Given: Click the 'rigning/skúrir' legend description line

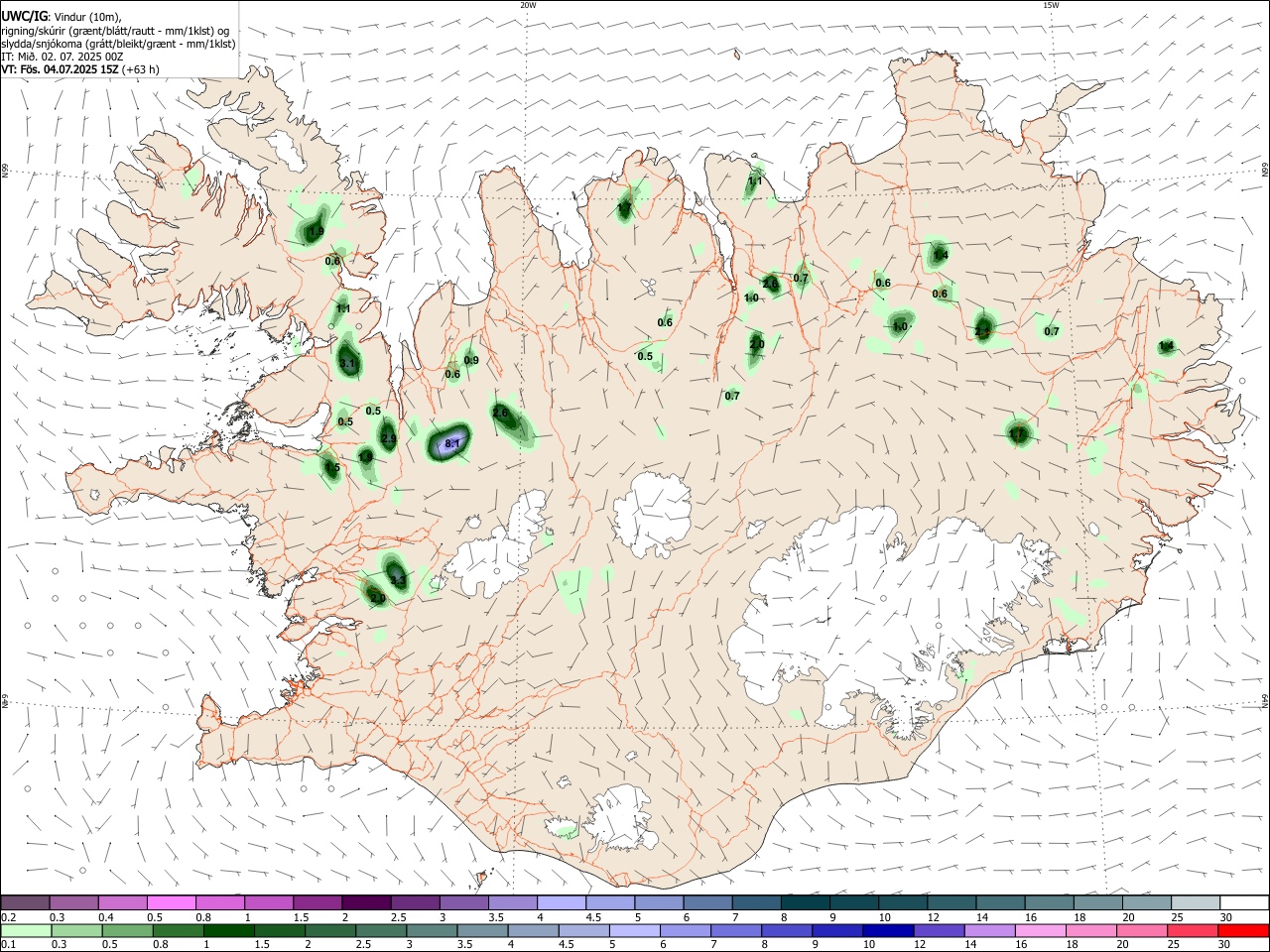Looking at the screenshot, I should 115,30.
